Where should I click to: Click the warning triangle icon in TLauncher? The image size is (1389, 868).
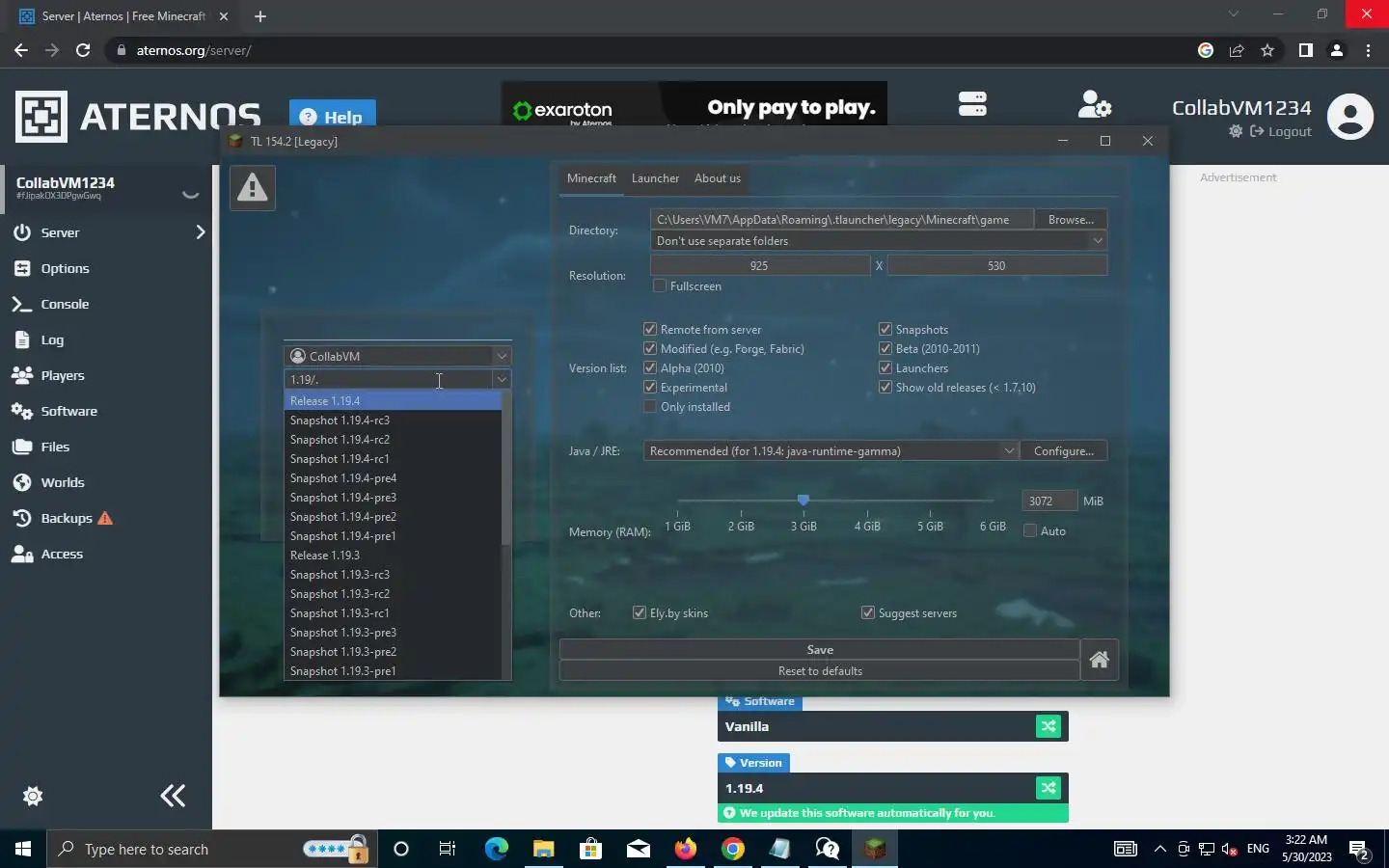253,187
